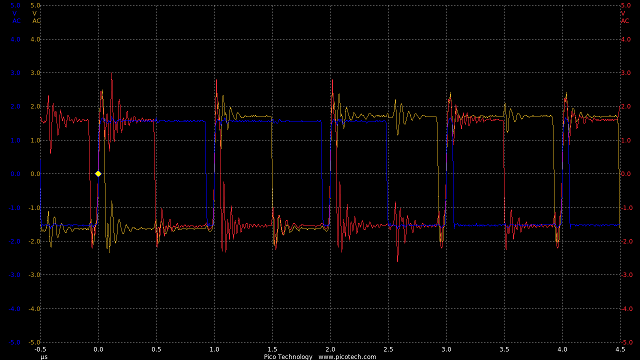Click the www.picotech.com link text
The image size is (640, 360).
tap(347, 357)
